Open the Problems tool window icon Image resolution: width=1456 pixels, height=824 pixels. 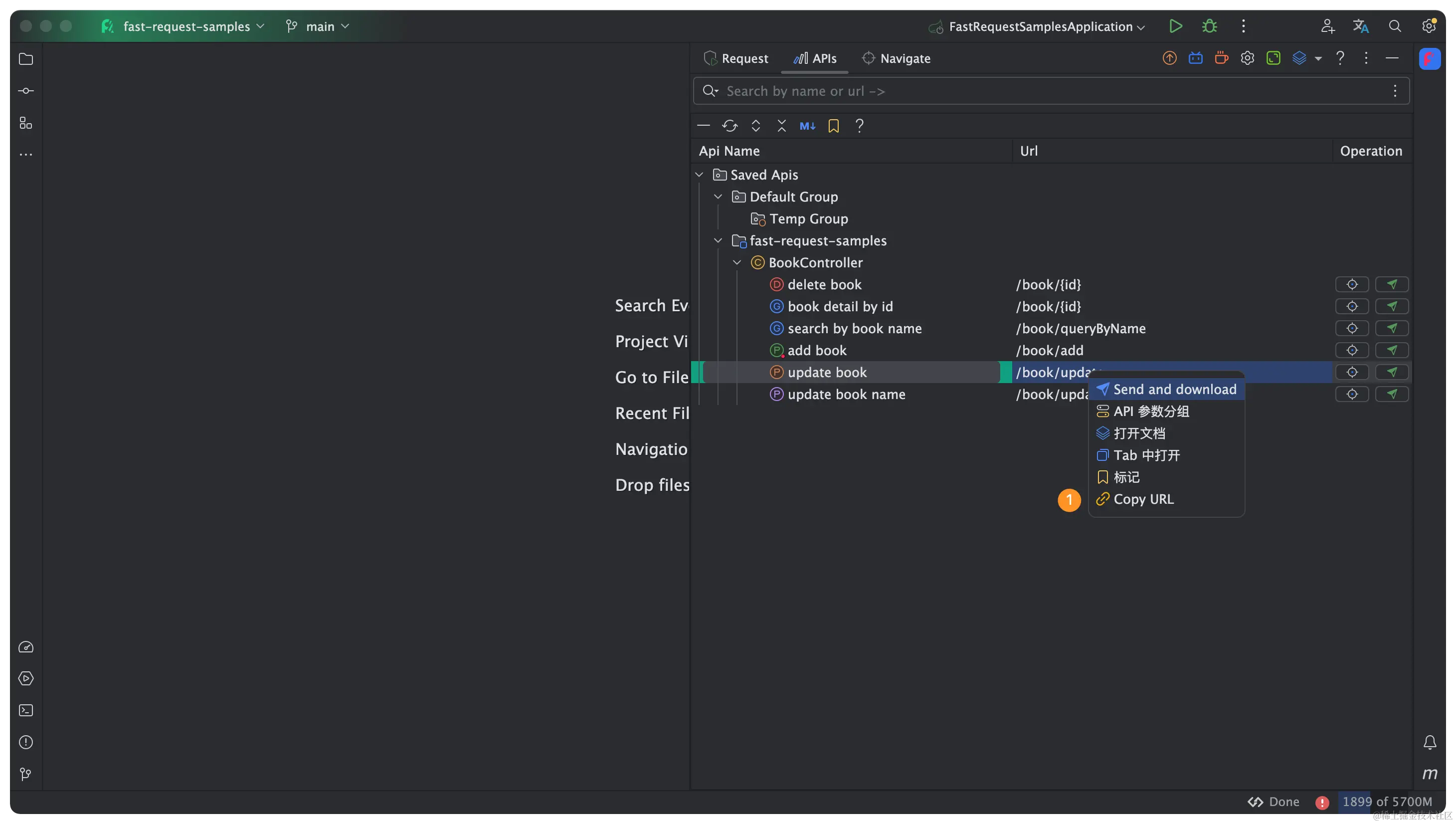pos(26,742)
